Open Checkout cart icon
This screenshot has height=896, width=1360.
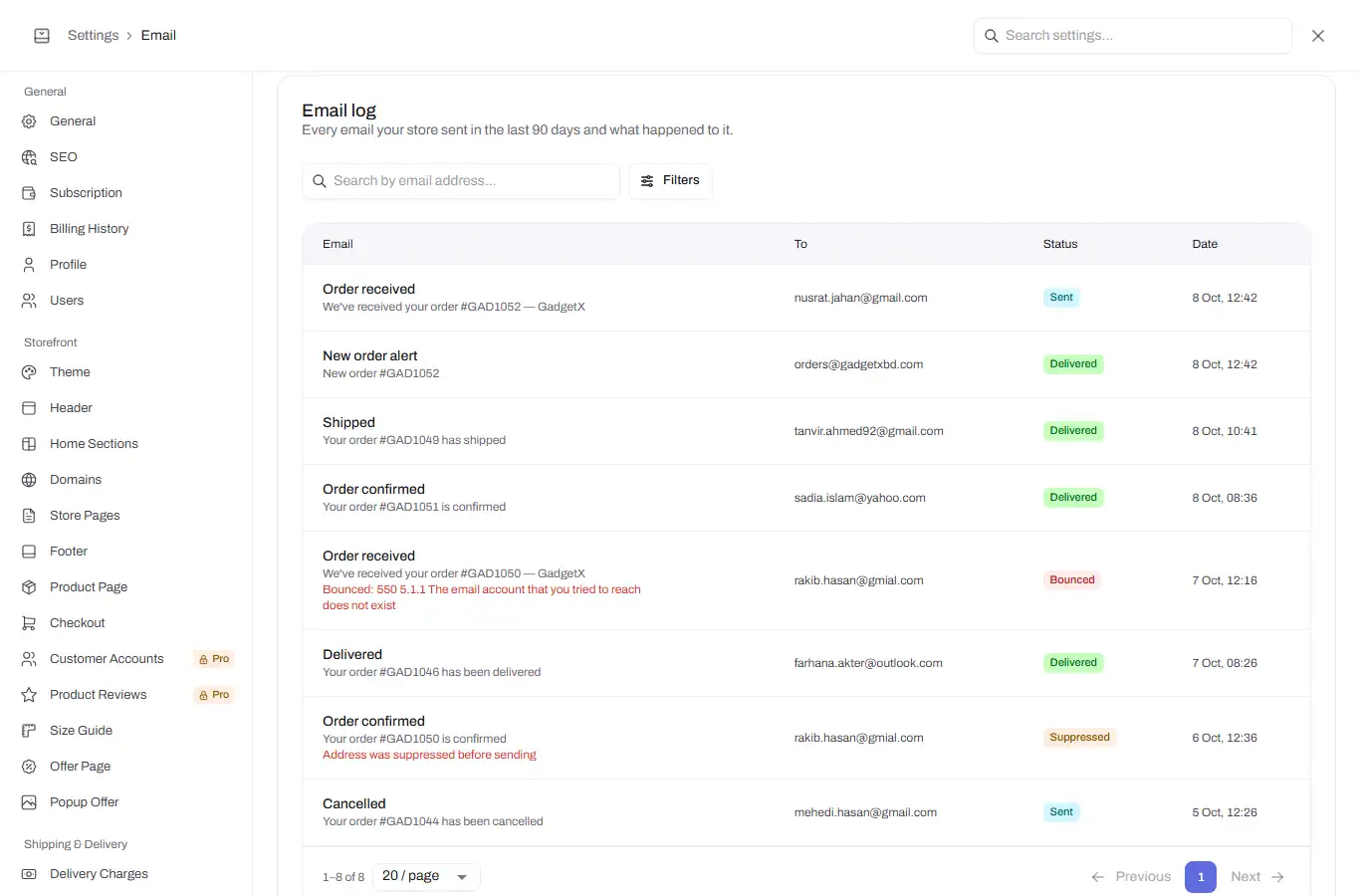[29, 623]
